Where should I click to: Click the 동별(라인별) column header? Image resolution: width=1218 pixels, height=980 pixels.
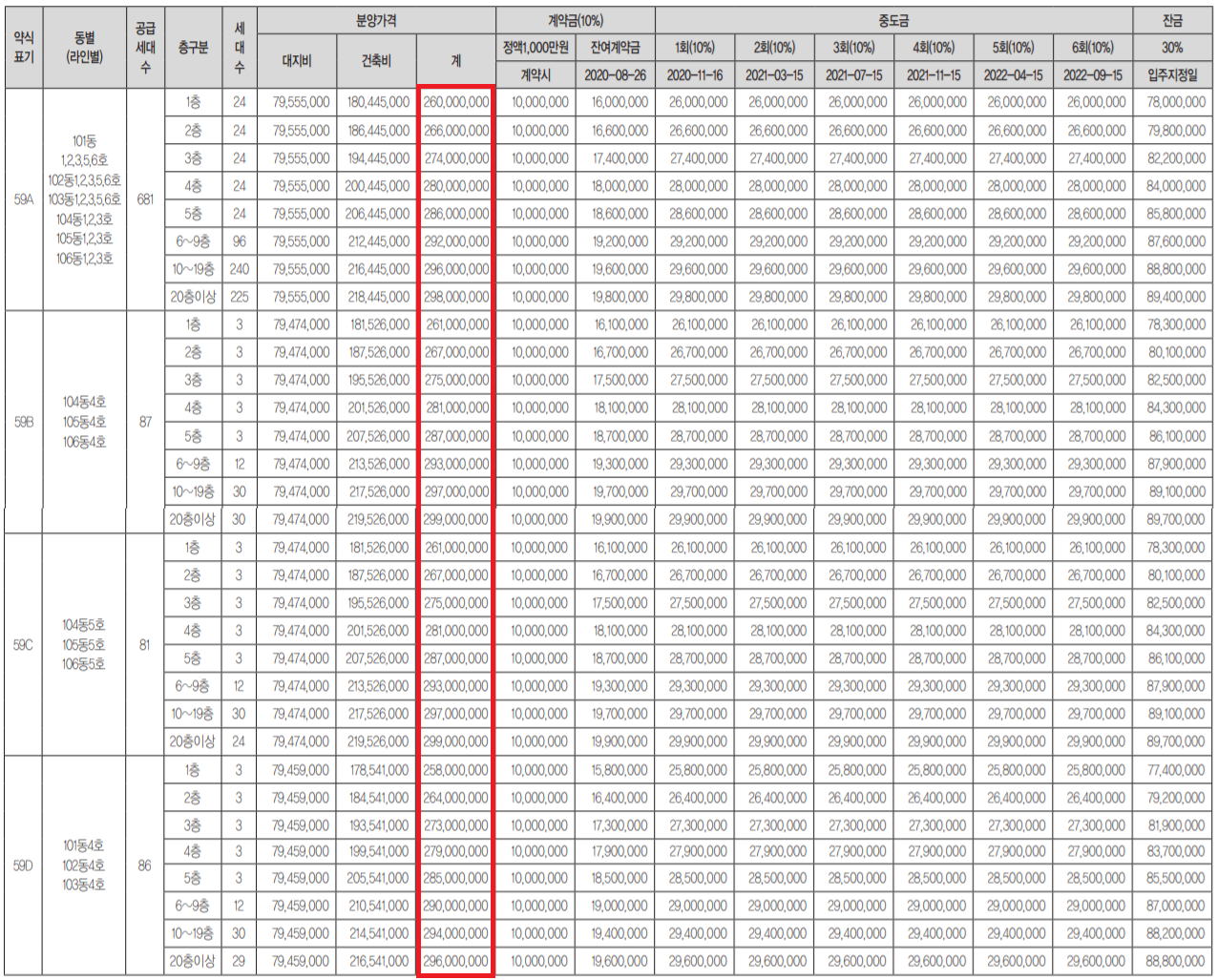tap(85, 48)
